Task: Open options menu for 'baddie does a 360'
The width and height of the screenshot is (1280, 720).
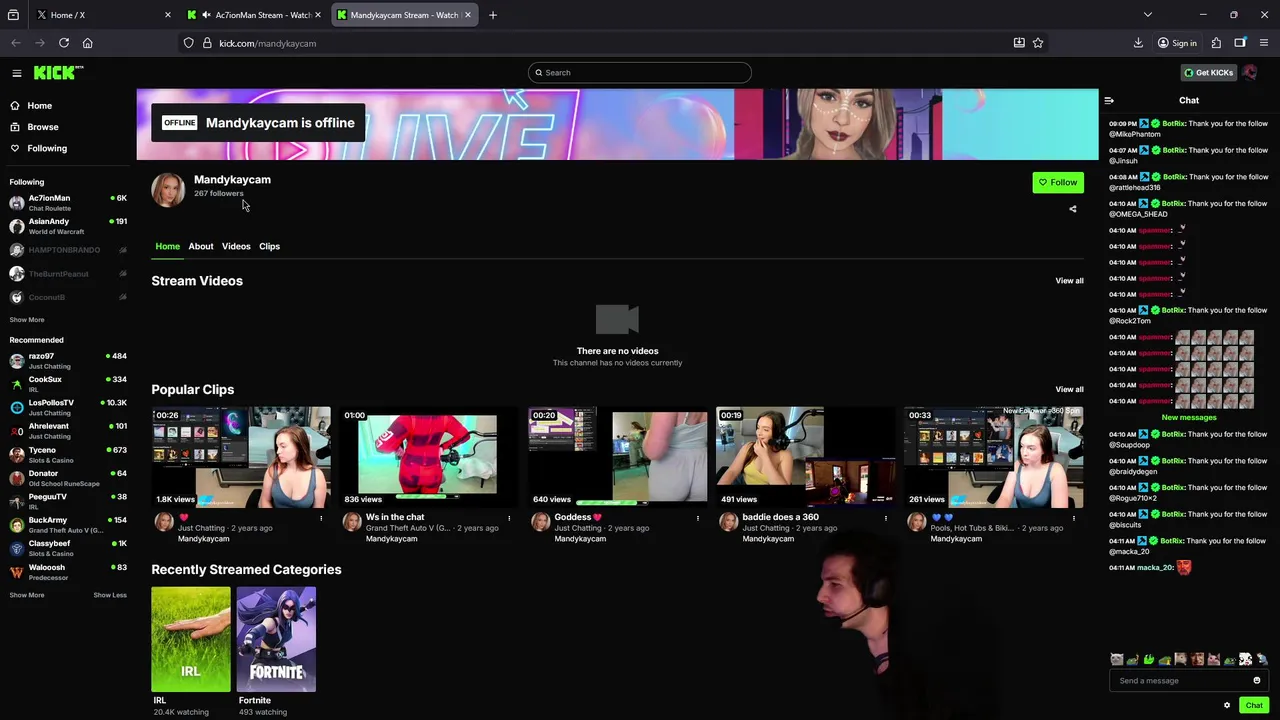Action: pyautogui.click(x=885, y=518)
